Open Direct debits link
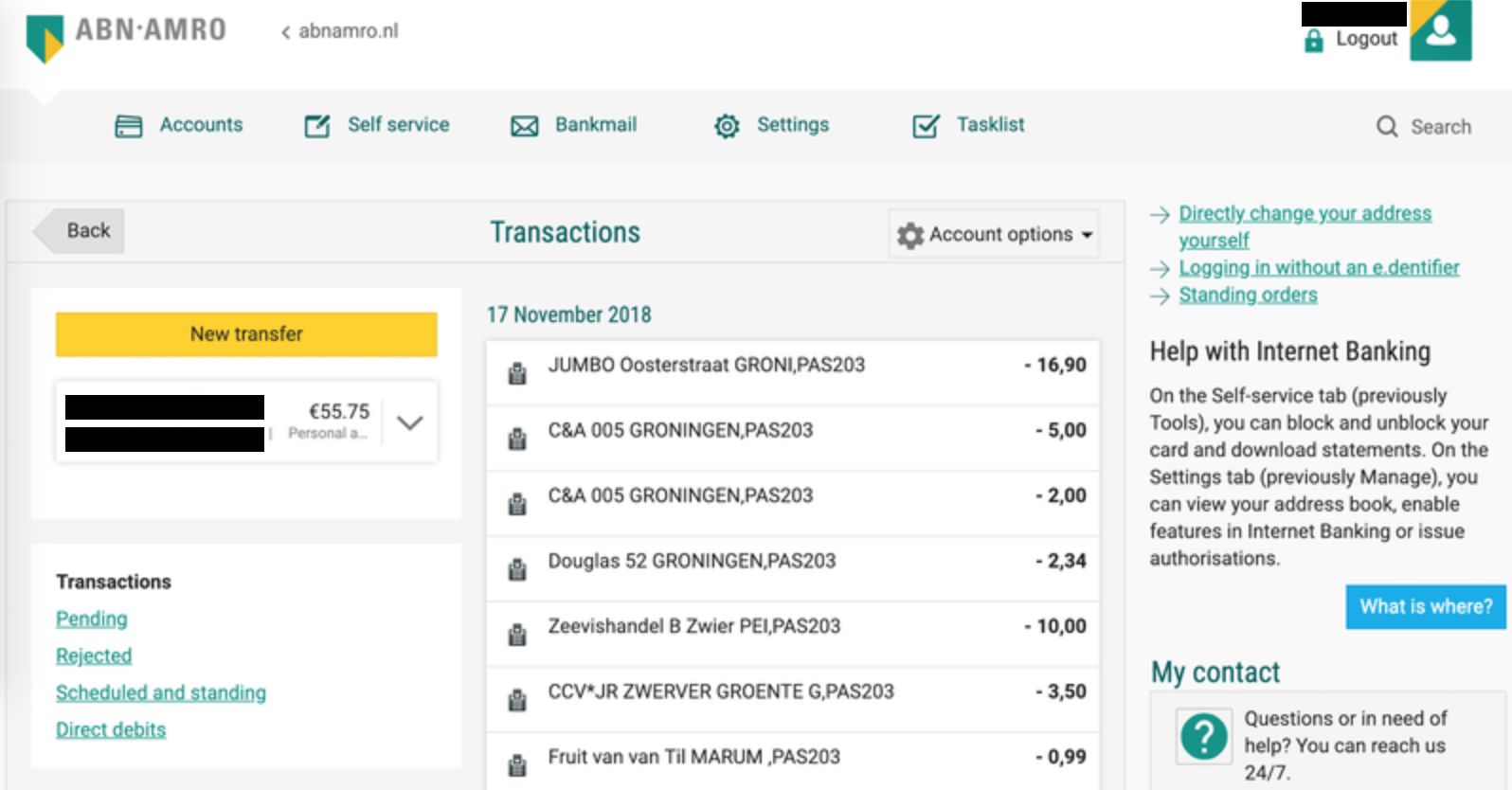Image resolution: width=1512 pixels, height=790 pixels. (x=111, y=729)
